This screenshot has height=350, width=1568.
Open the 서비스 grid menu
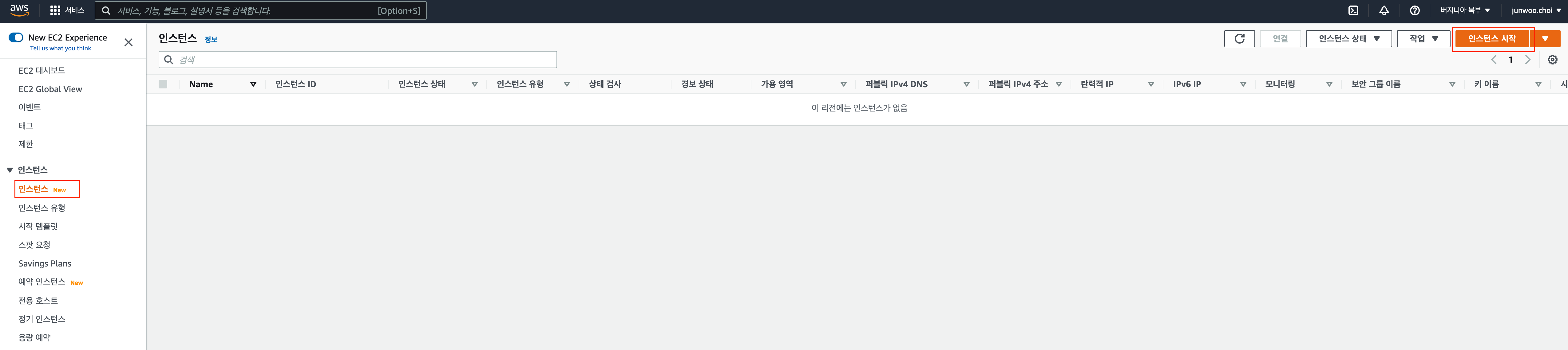click(x=67, y=10)
